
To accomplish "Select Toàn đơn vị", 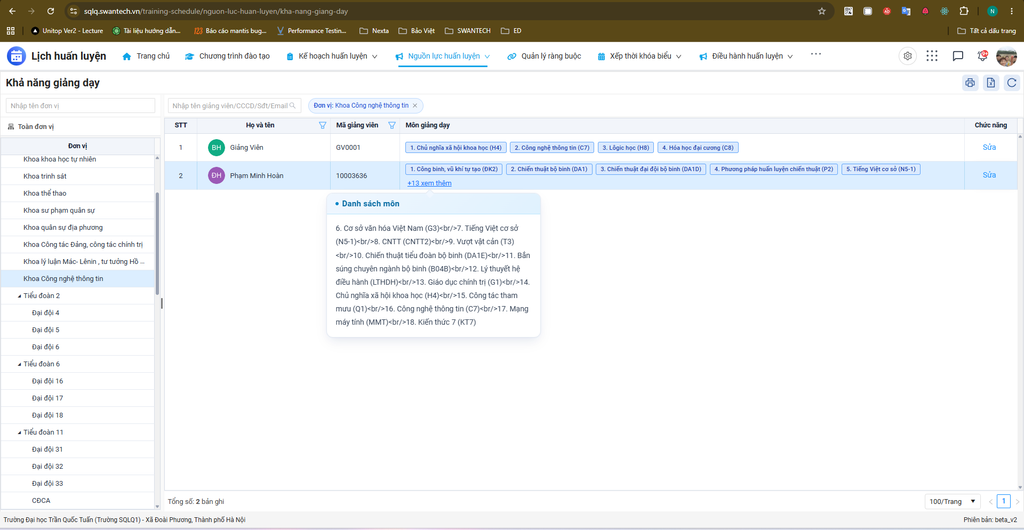I will pyautogui.click(x=37, y=126).
